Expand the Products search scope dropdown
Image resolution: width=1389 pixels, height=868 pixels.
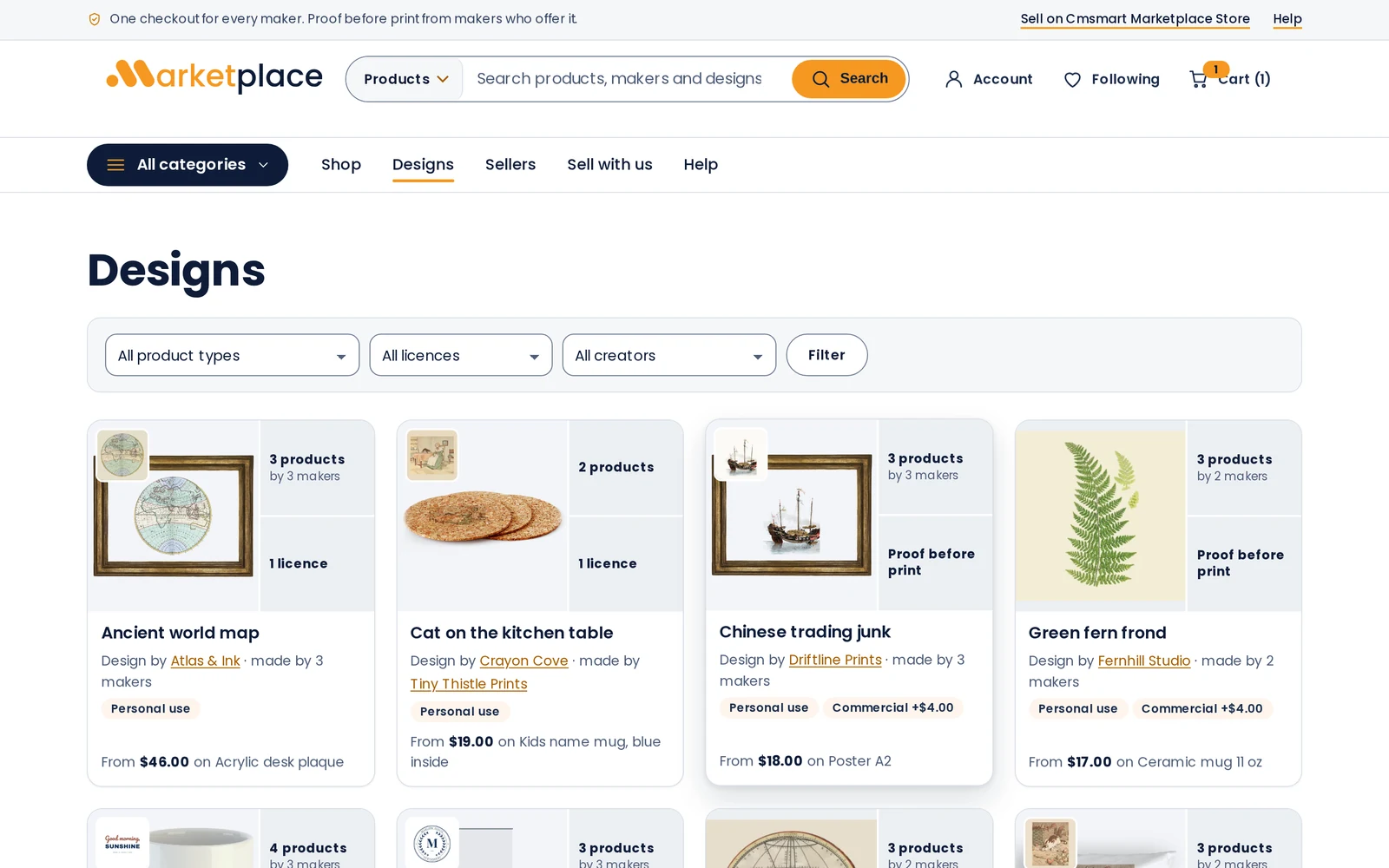pyautogui.click(x=405, y=79)
